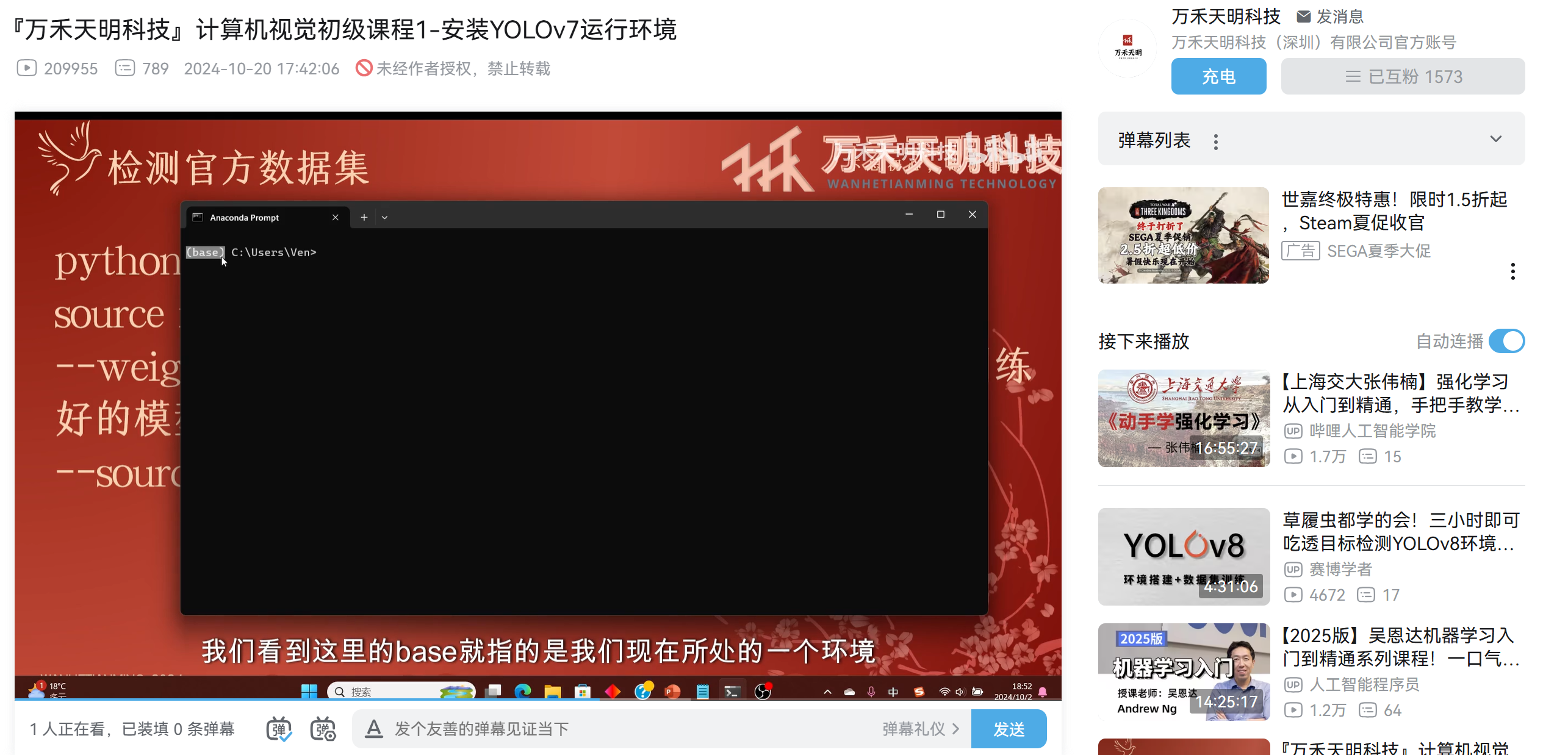Expand the 弹幕列表 panel chevron
This screenshot has height=755, width=1568.
1496,139
